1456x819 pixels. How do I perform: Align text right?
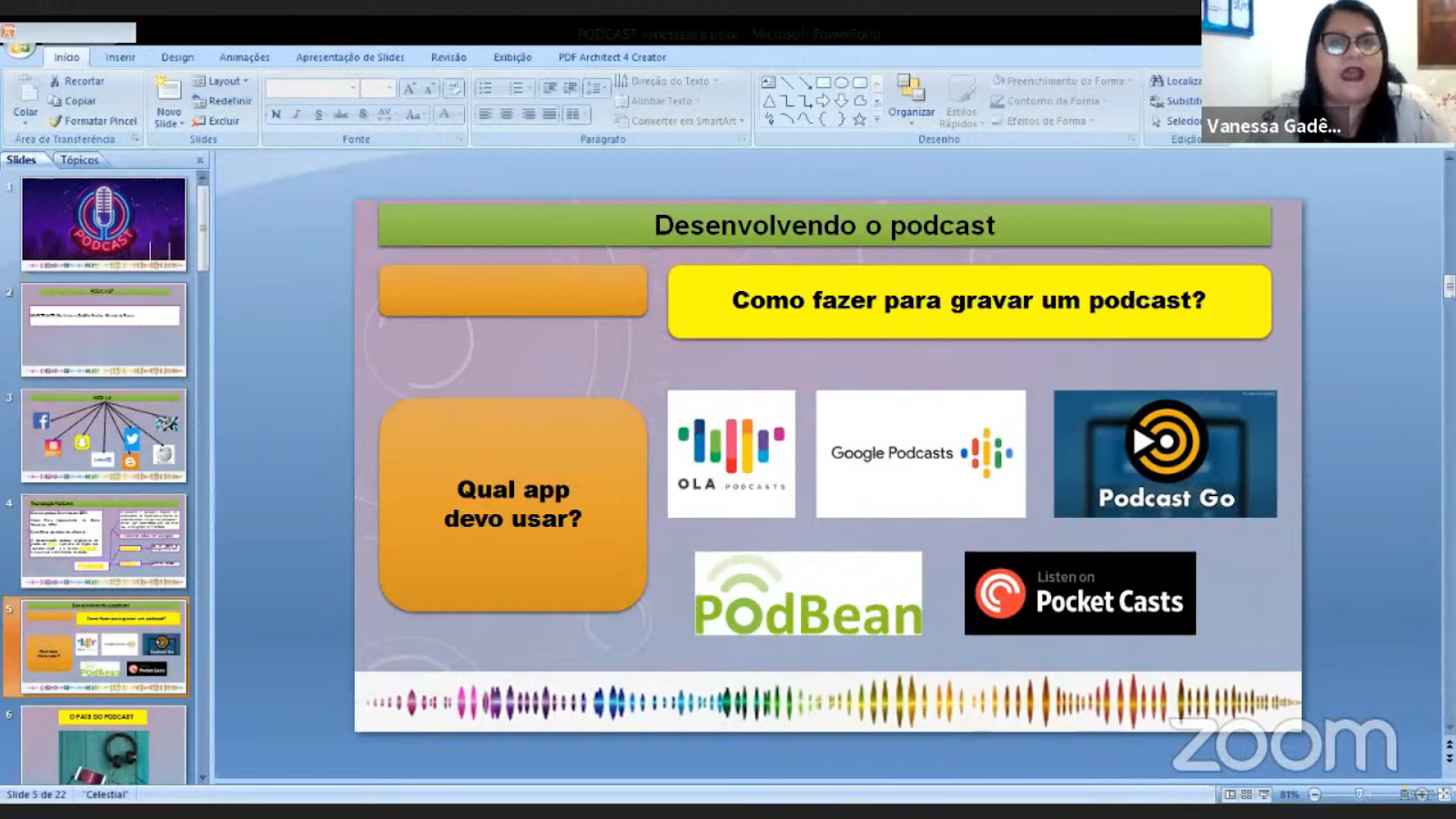[529, 115]
